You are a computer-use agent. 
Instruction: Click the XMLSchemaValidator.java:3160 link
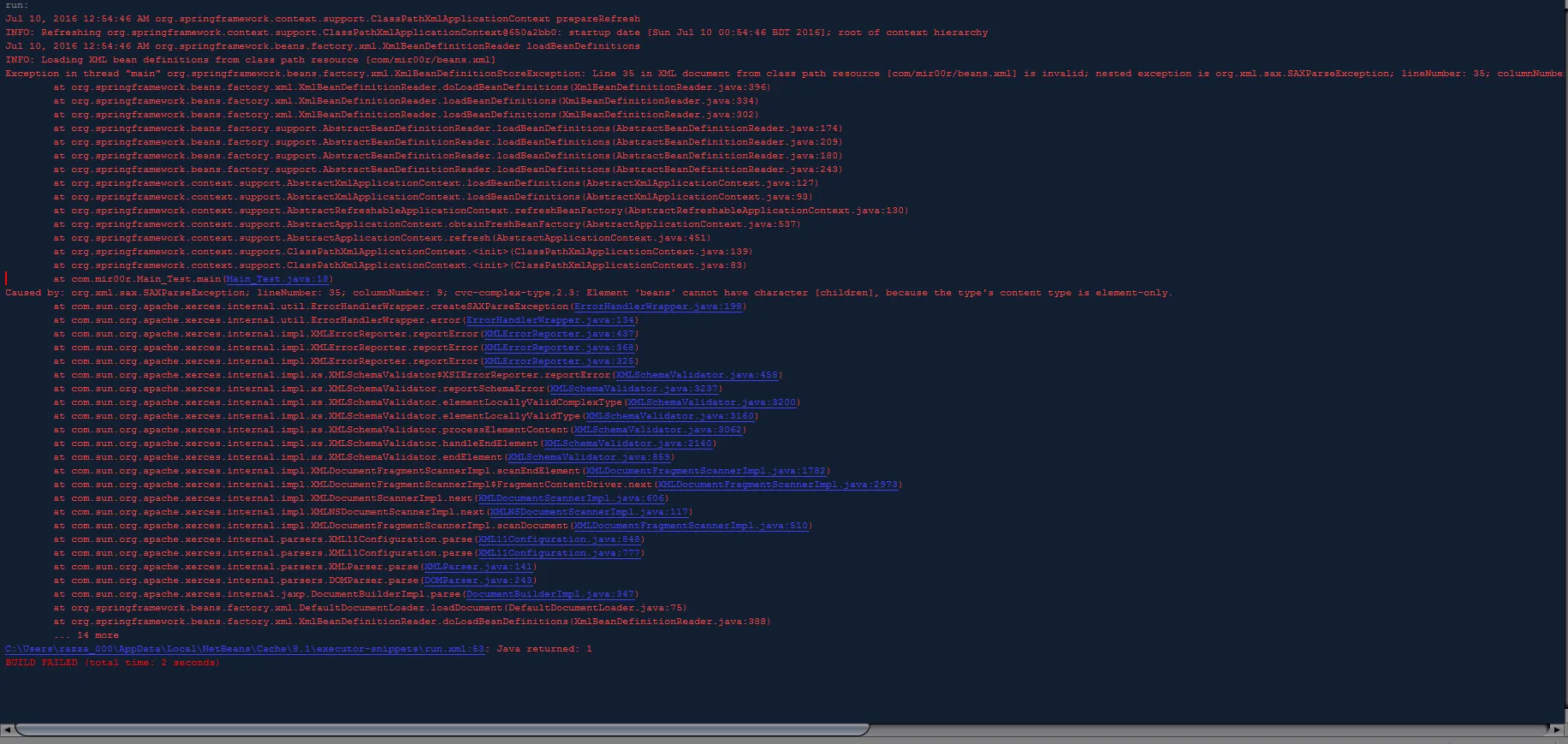tap(670, 416)
